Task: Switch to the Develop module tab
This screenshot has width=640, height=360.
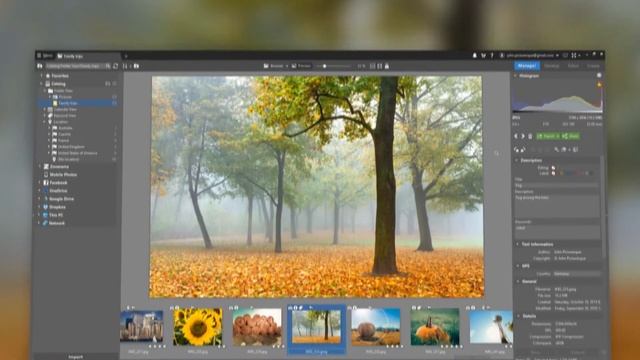Action: coord(551,65)
